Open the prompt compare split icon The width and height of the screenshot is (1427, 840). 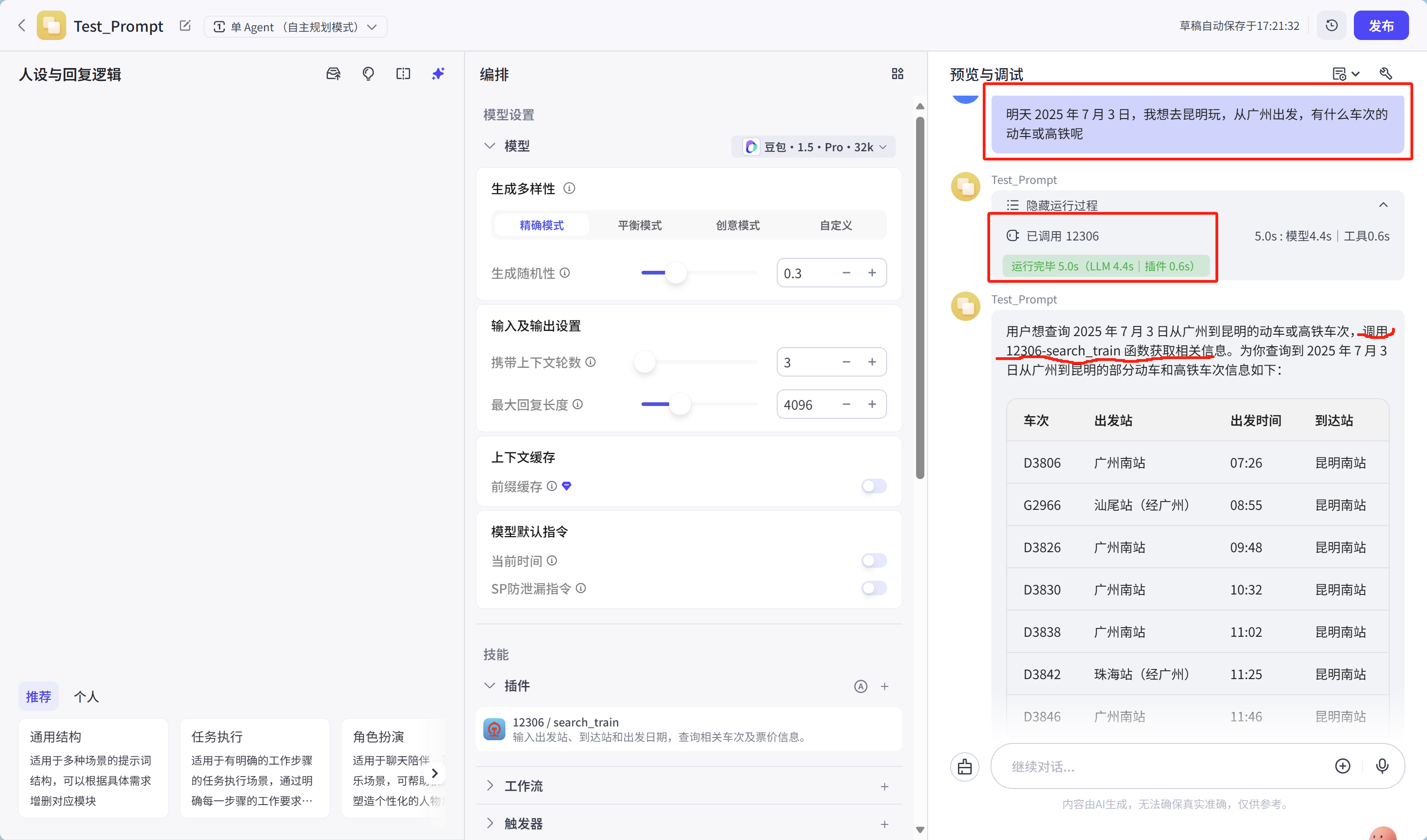(x=403, y=74)
